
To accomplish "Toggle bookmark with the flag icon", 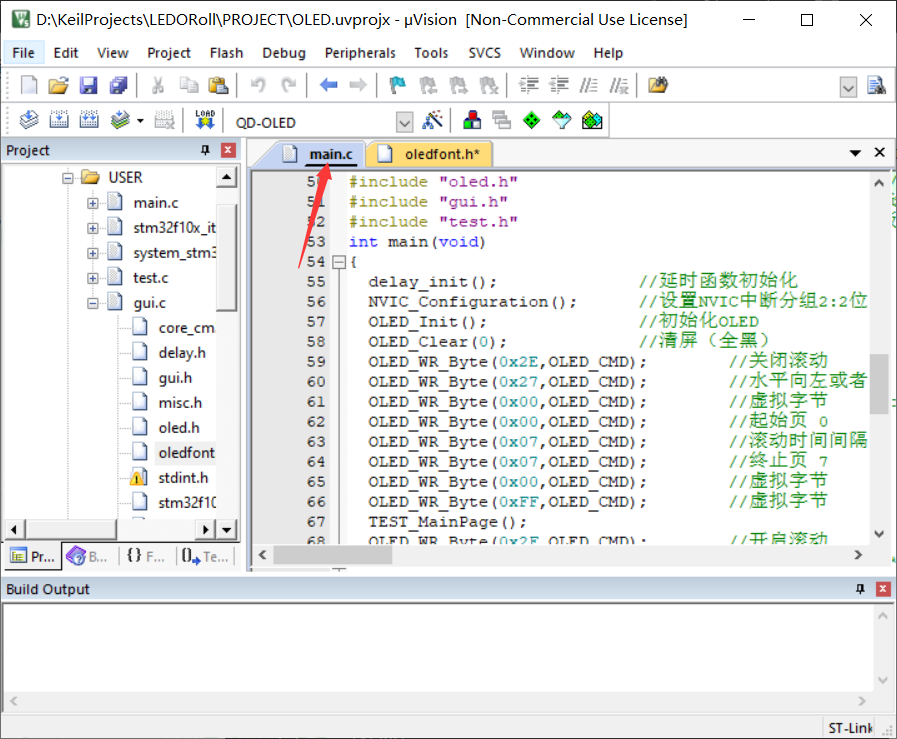I will pos(398,85).
